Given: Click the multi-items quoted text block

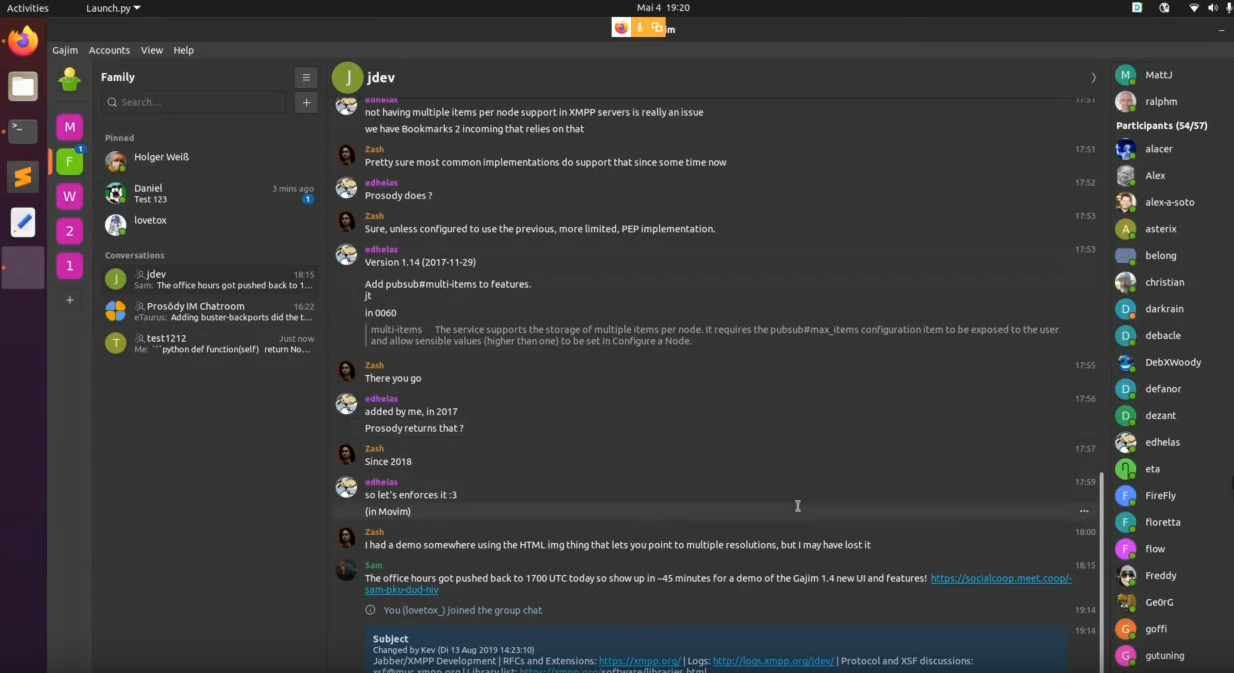Looking at the screenshot, I should (x=714, y=335).
